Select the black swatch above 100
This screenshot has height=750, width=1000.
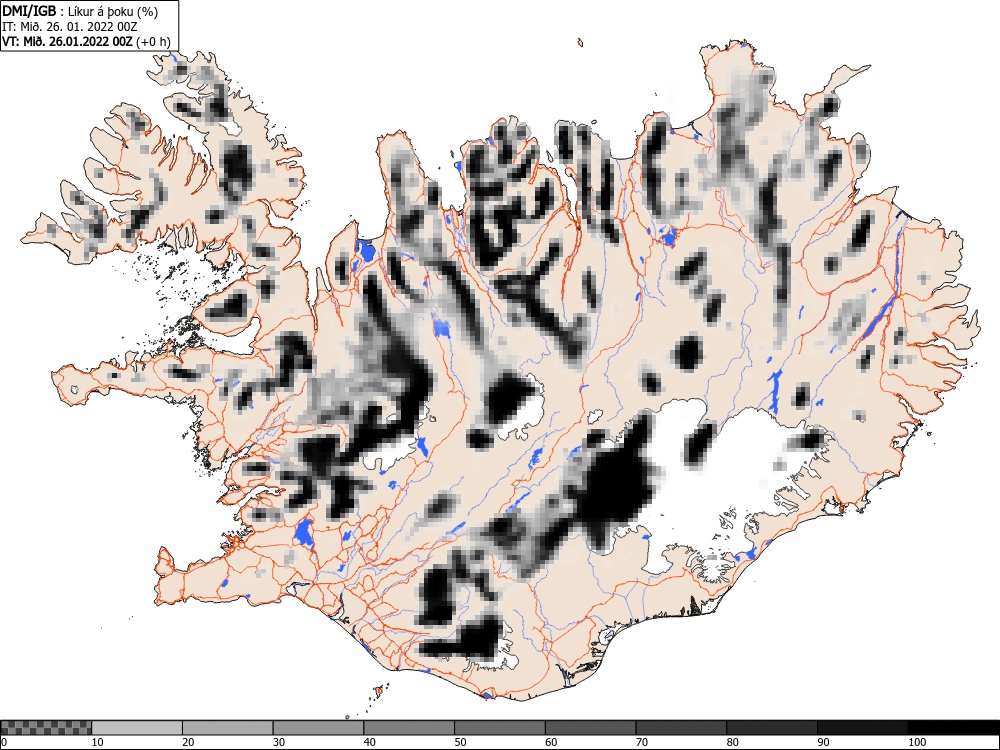pos(953,728)
